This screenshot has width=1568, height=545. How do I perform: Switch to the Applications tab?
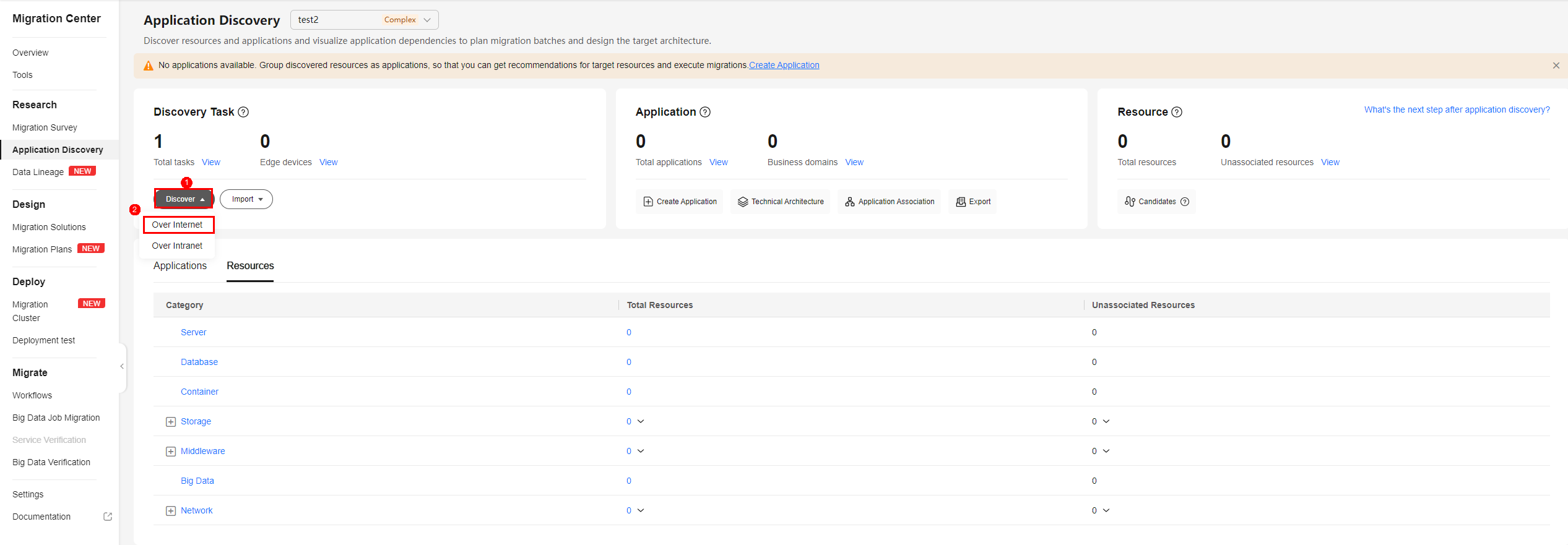pyautogui.click(x=180, y=266)
